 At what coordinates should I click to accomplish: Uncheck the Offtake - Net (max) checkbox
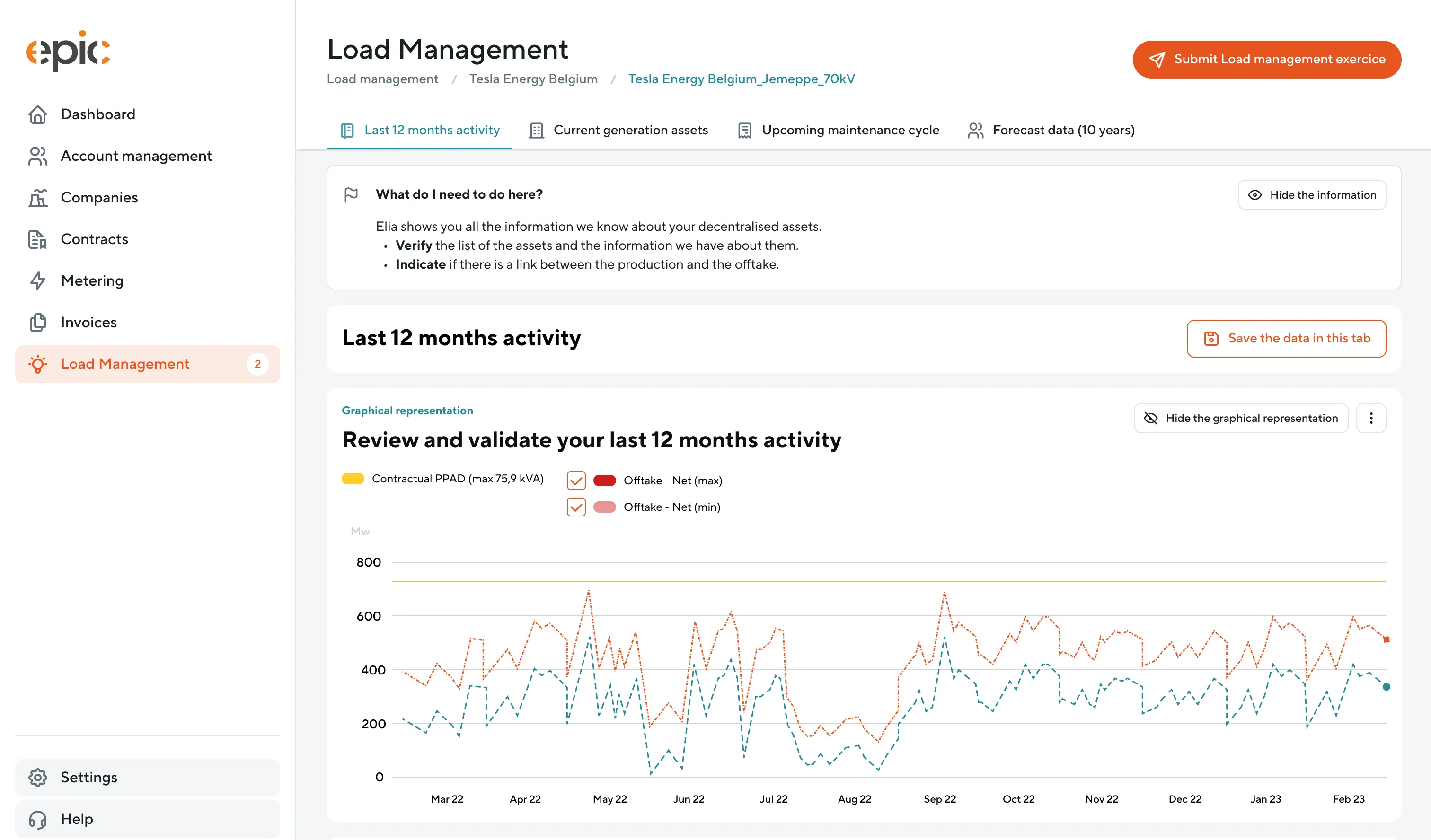(576, 481)
